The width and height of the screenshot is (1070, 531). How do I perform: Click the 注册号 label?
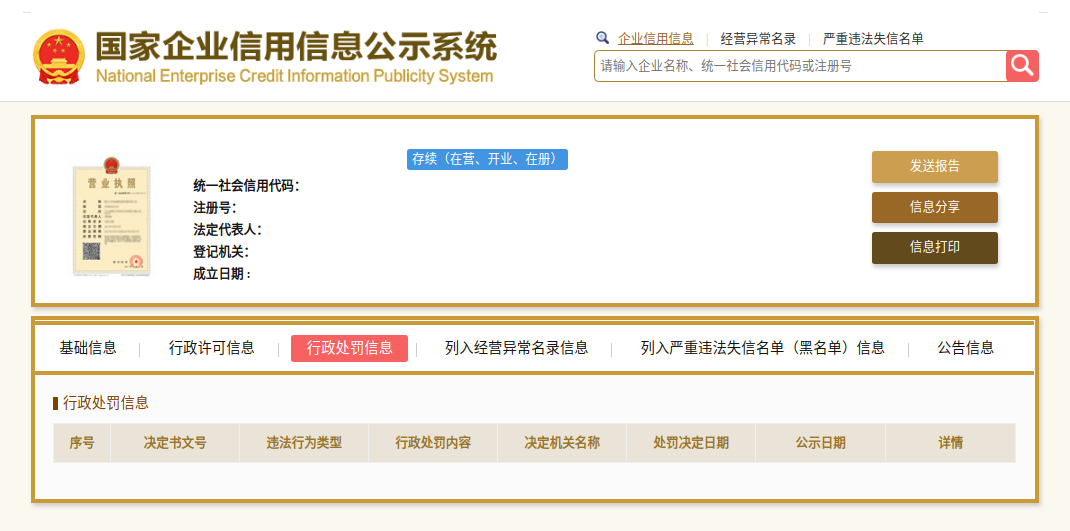tap(214, 208)
